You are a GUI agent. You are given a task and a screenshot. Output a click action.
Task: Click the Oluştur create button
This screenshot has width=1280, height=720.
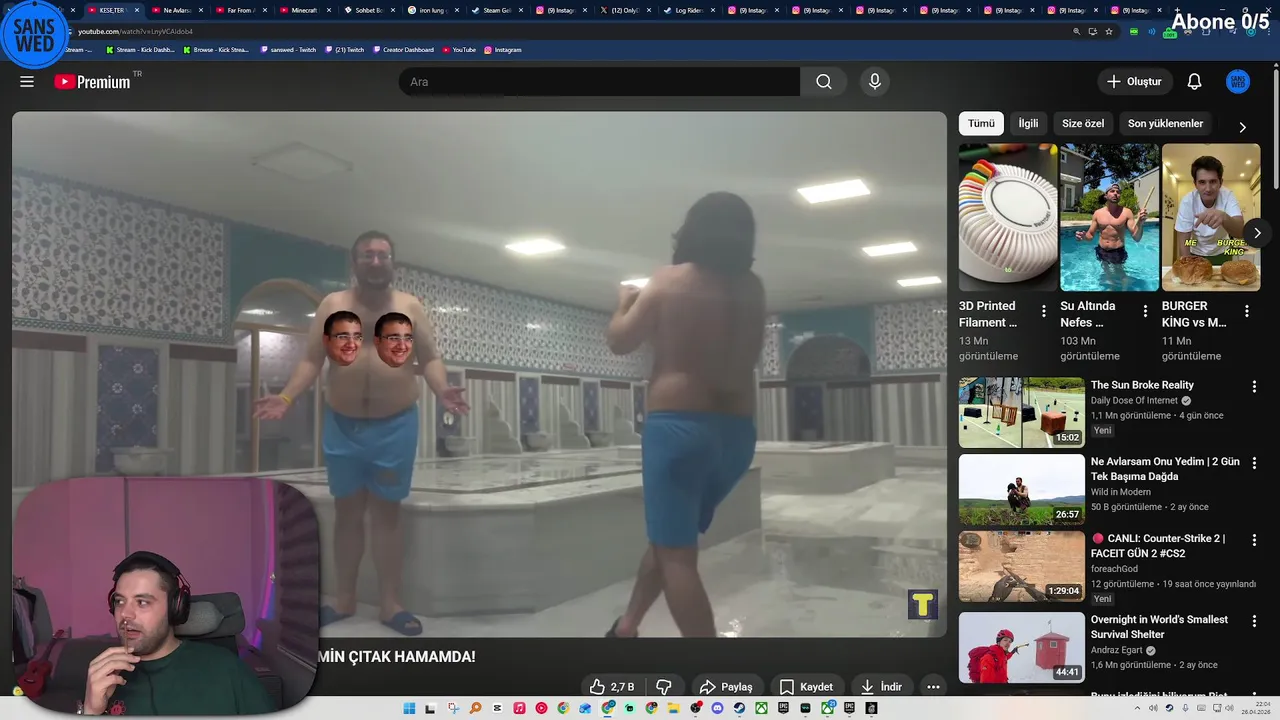1134,82
